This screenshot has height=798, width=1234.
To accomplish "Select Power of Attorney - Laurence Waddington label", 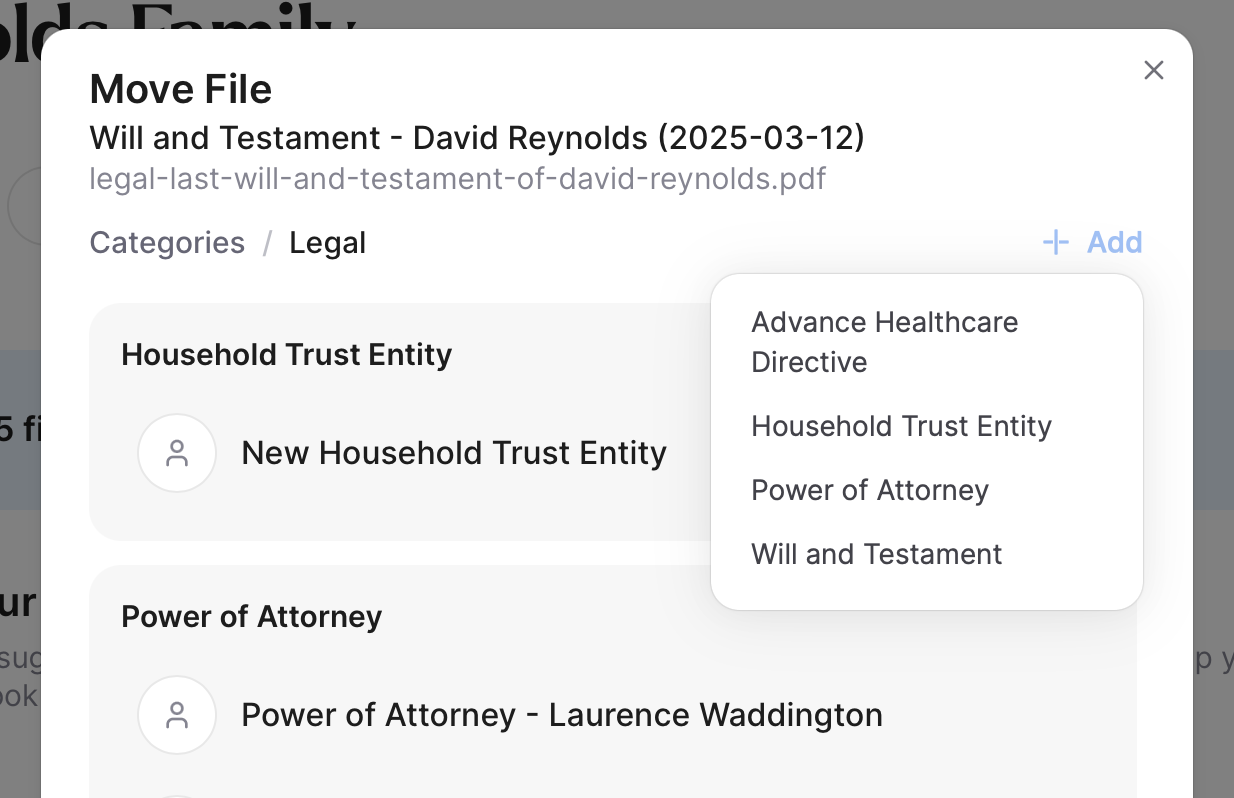I will (562, 715).
